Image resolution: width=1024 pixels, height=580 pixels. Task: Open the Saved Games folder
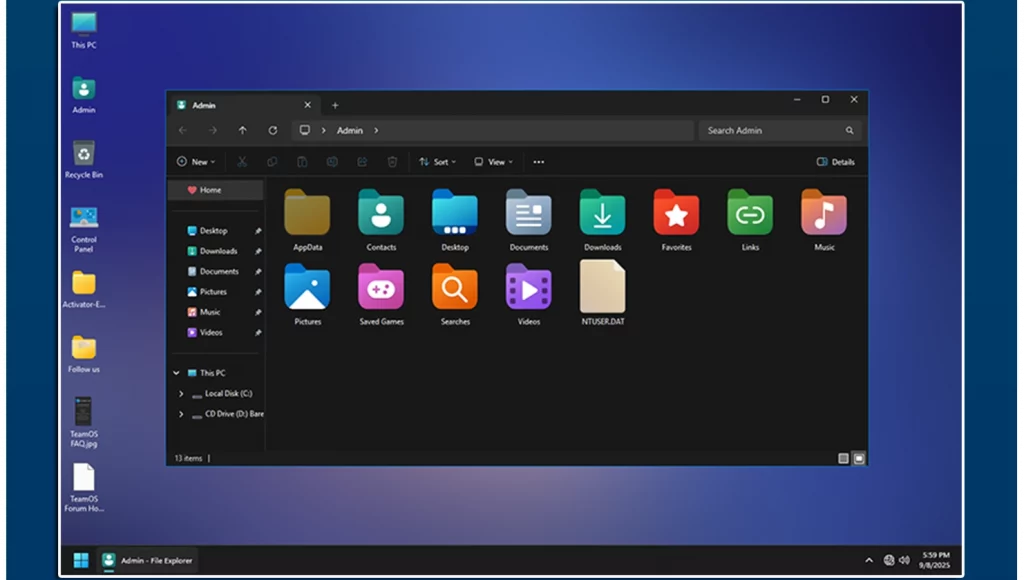381,288
